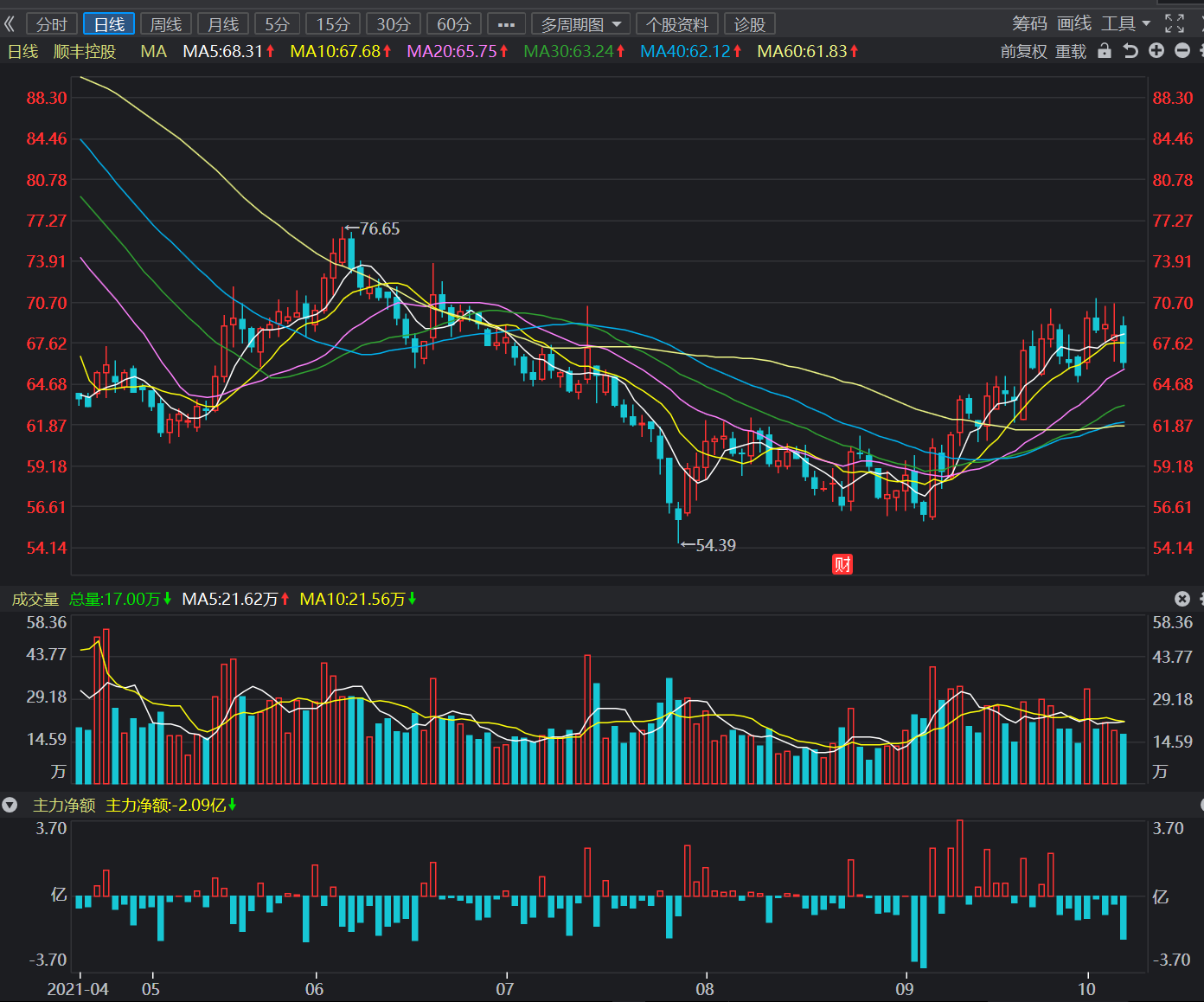
Task: Click the 08 month on time axis
Action: pos(705,989)
